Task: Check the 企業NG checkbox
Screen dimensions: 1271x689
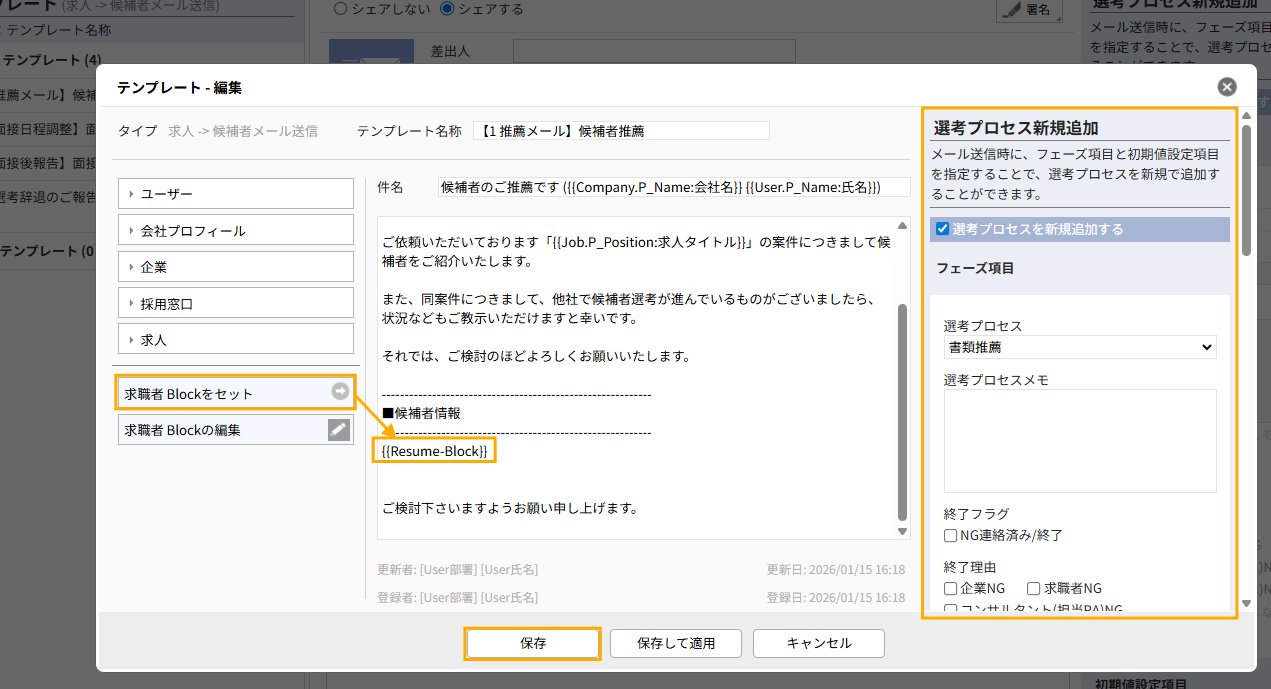Action: coord(951,588)
